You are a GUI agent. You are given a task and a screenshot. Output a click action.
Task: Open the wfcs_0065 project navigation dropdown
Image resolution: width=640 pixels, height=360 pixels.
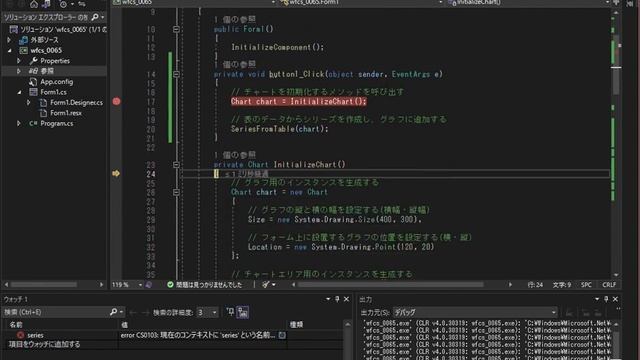(x=273, y=2)
